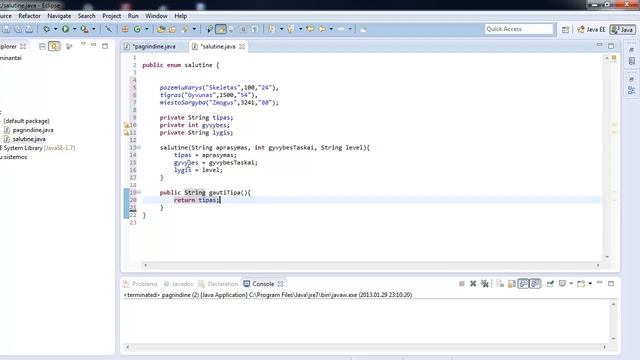
Task: Open the Run button dropdown arrow
Action: coord(74,29)
